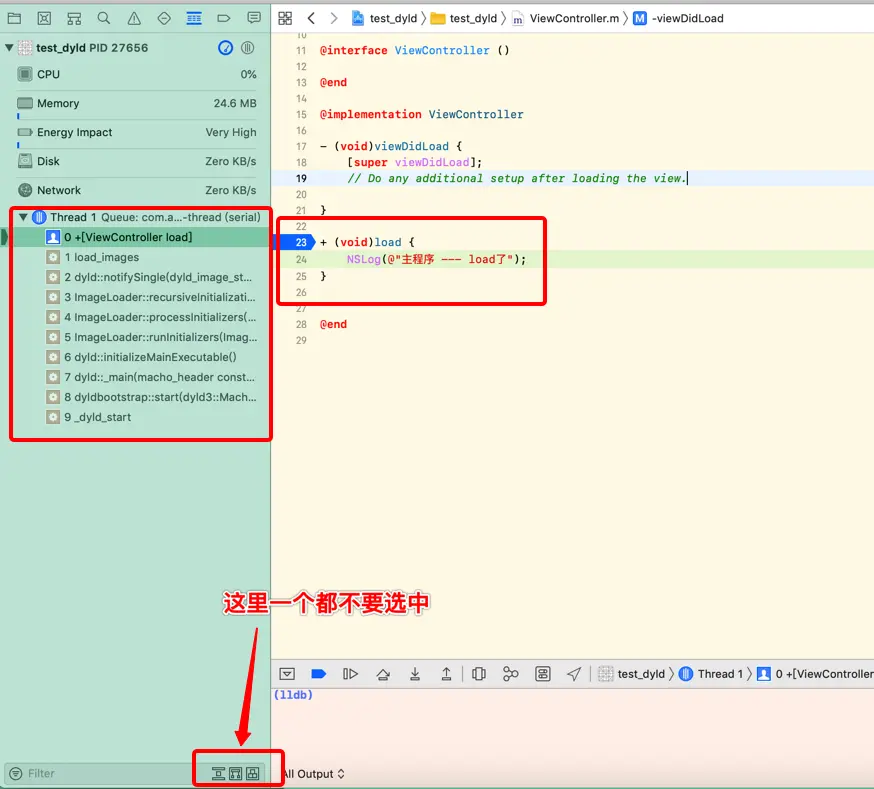
Task: Toggle the breakpoint on line 23
Action: [x=295, y=242]
